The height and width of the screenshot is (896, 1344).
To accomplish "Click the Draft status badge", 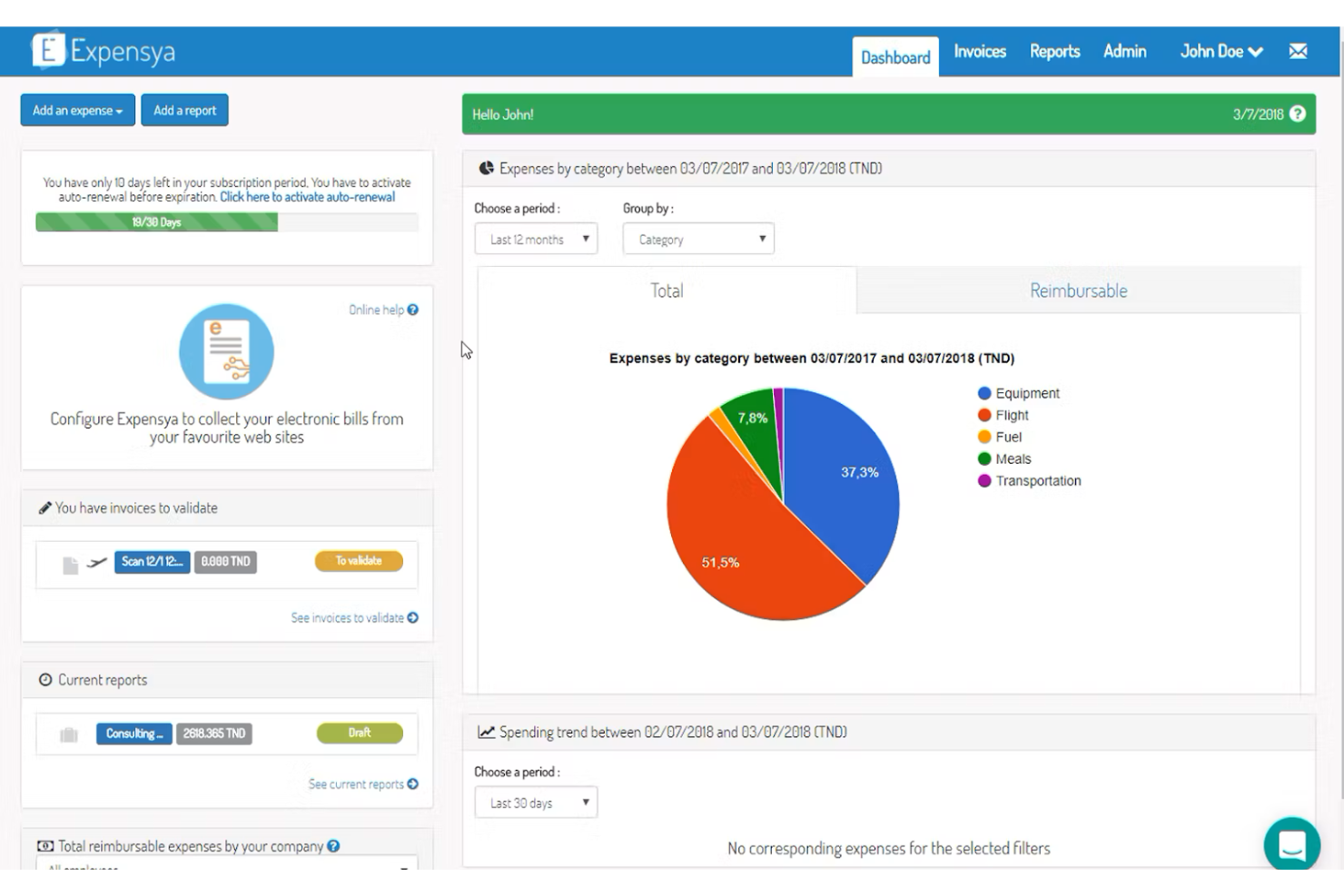I will coord(360,733).
